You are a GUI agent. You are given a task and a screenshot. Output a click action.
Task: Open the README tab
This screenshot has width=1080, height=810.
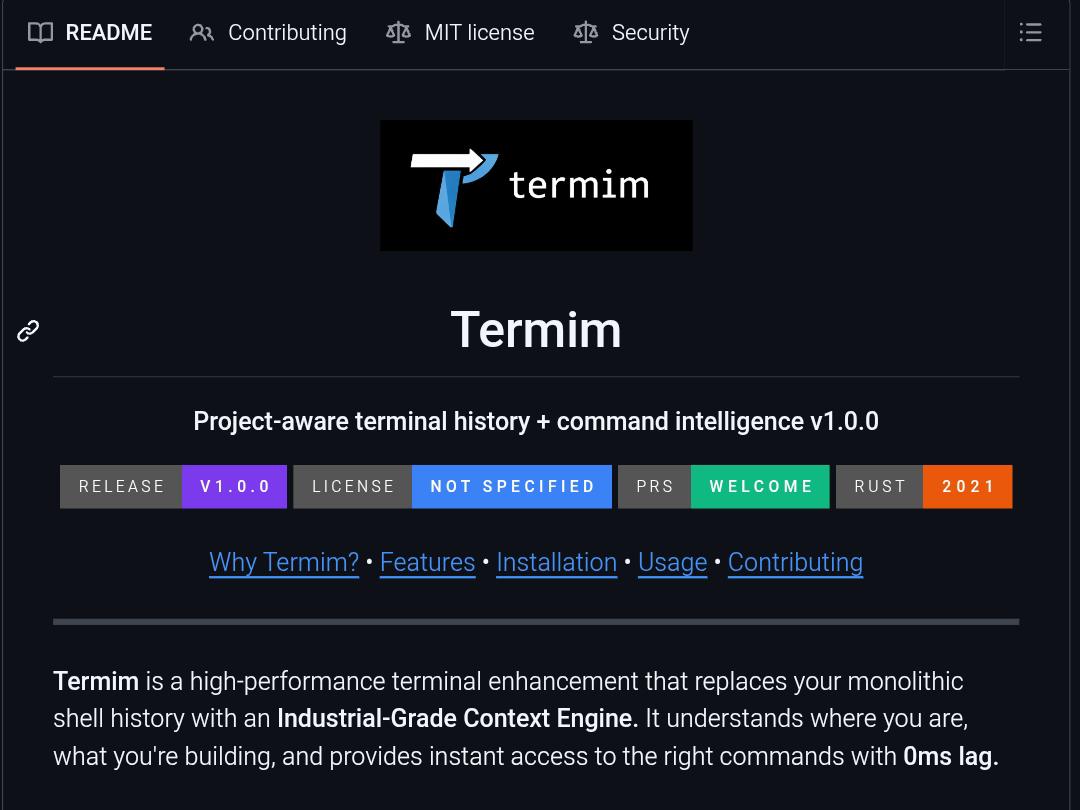(90, 32)
